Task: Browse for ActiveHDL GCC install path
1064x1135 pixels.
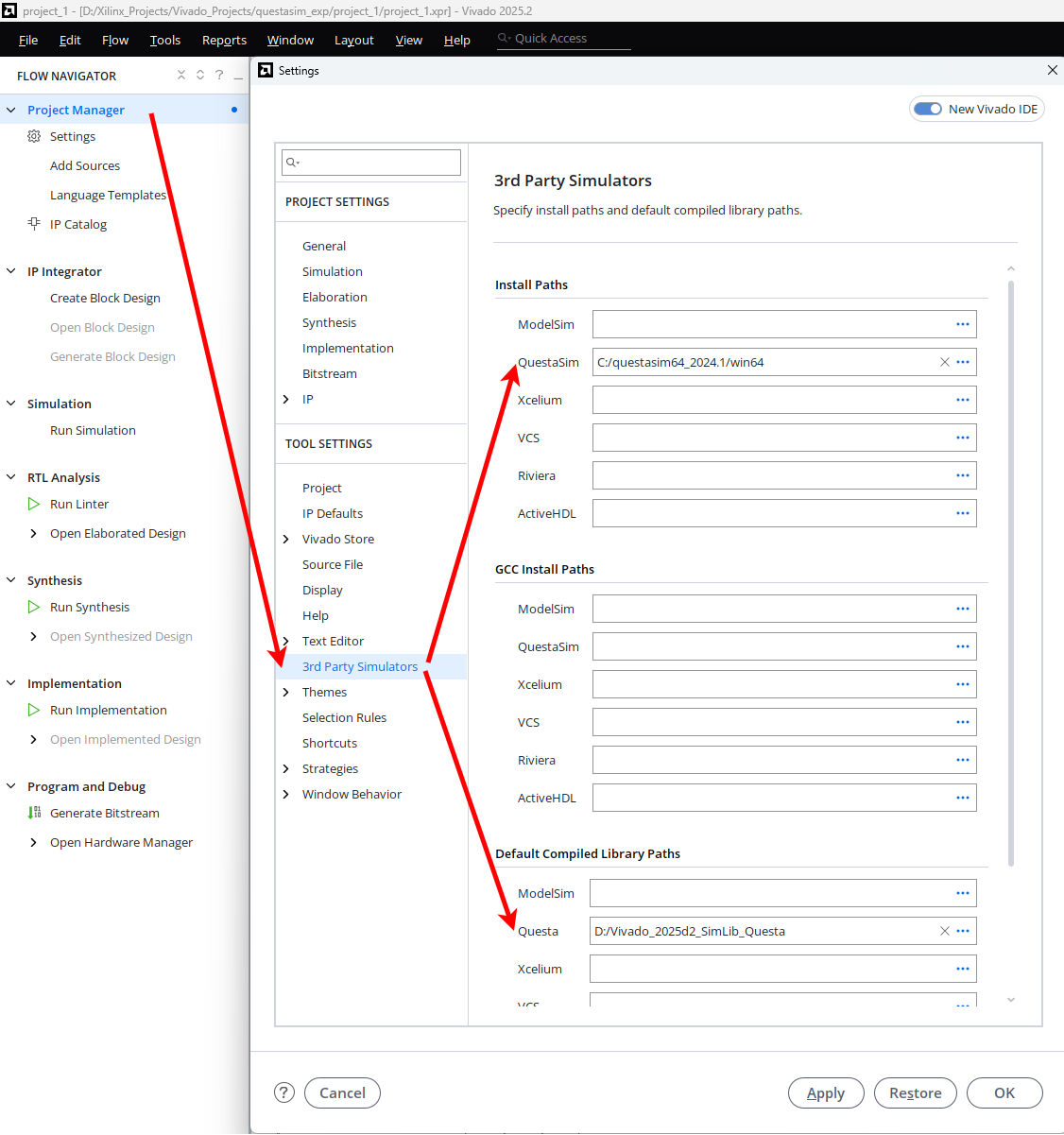Action: coord(963,798)
